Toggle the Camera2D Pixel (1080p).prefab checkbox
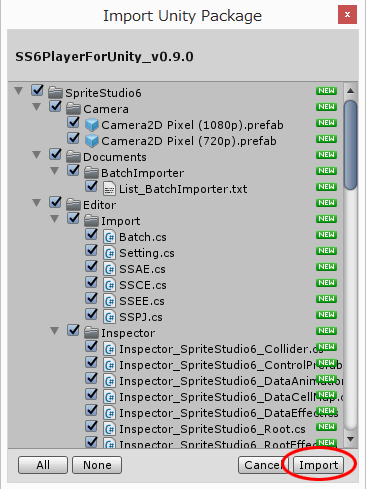This screenshot has height=489, width=366. point(73,122)
